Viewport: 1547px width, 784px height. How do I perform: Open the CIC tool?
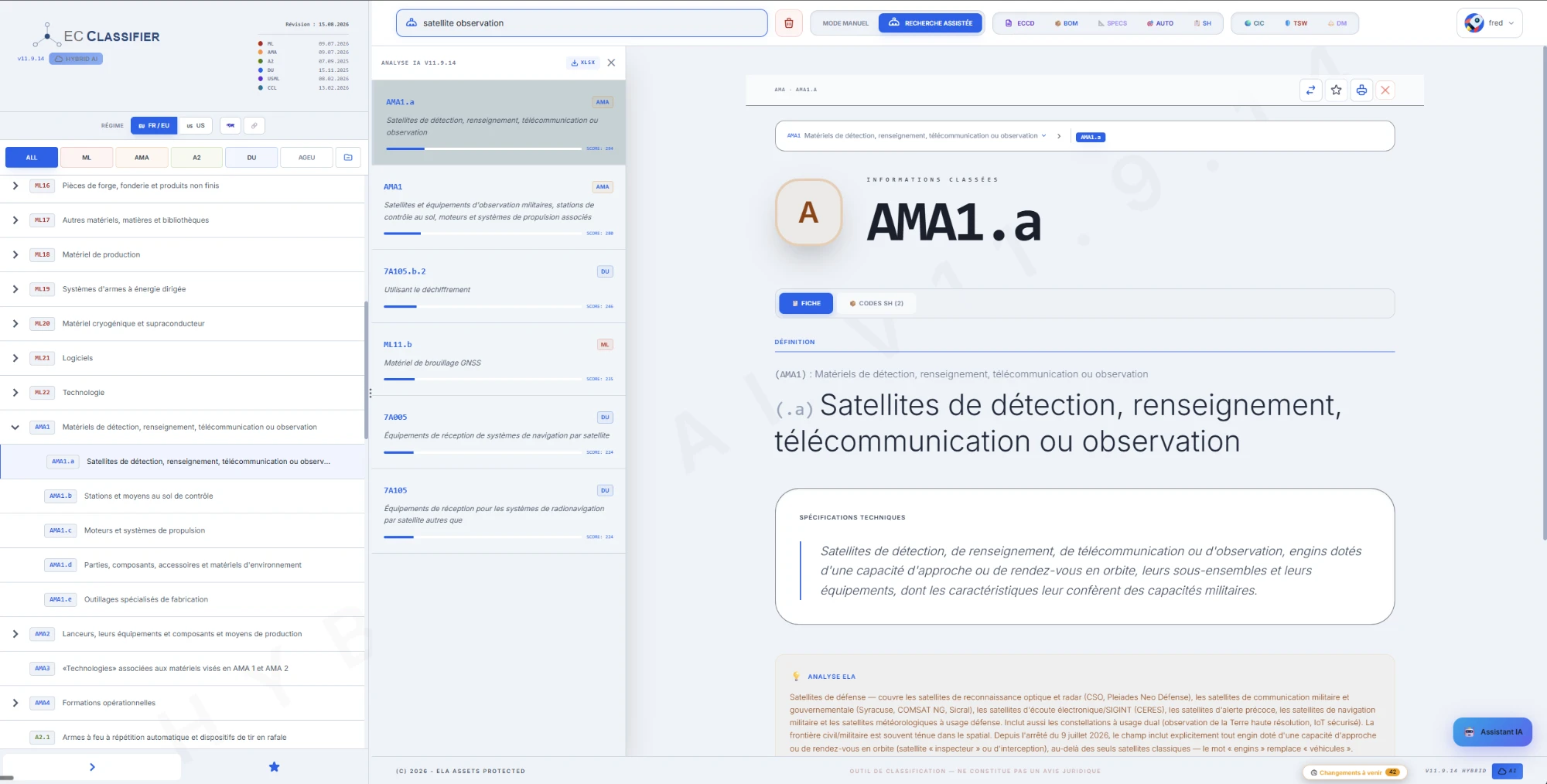click(1254, 23)
